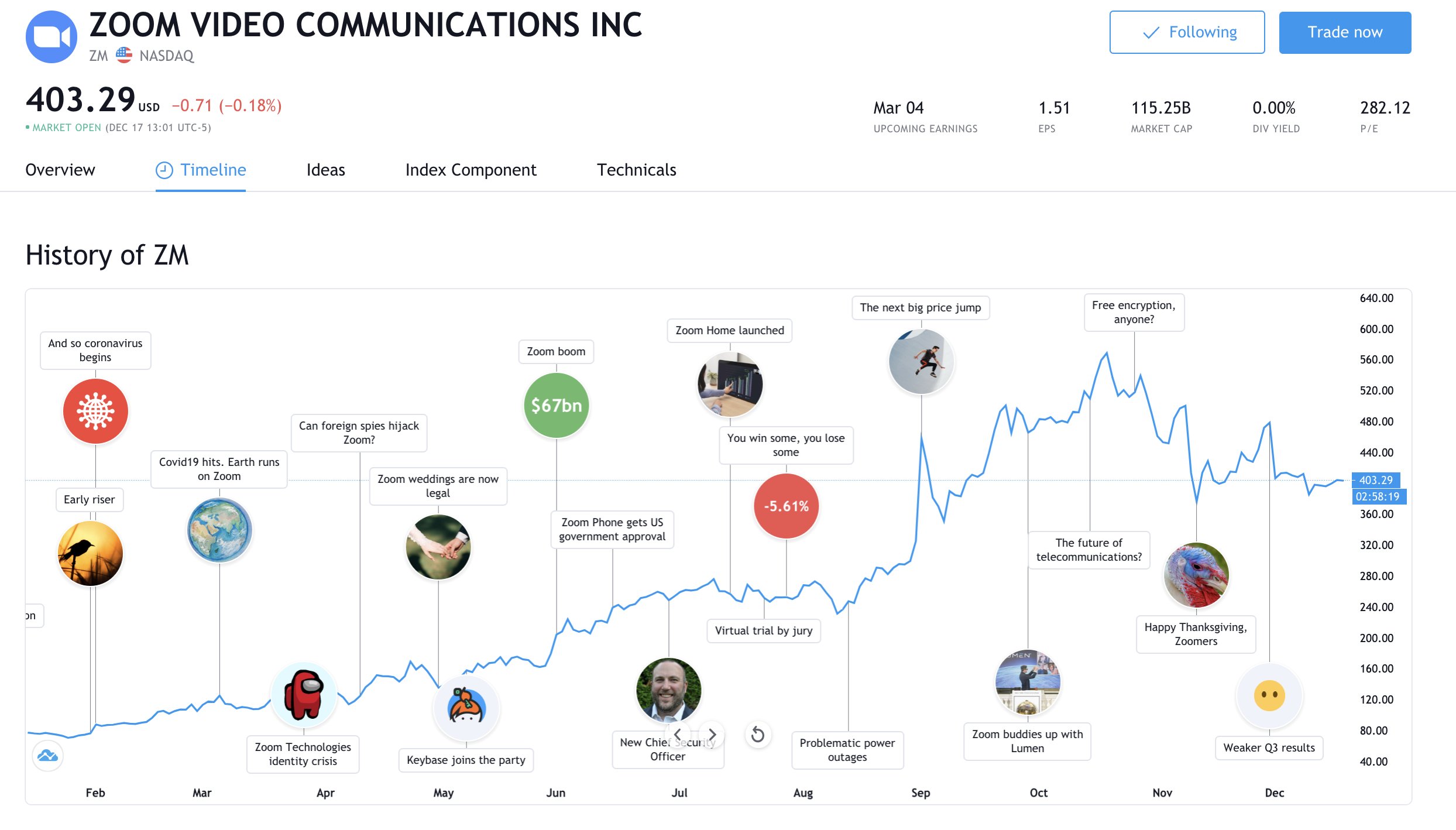This screenshot has width=1456, height=830.
Task: Click the US flag icon beside NASDAQ
Action: coord(125,55)
